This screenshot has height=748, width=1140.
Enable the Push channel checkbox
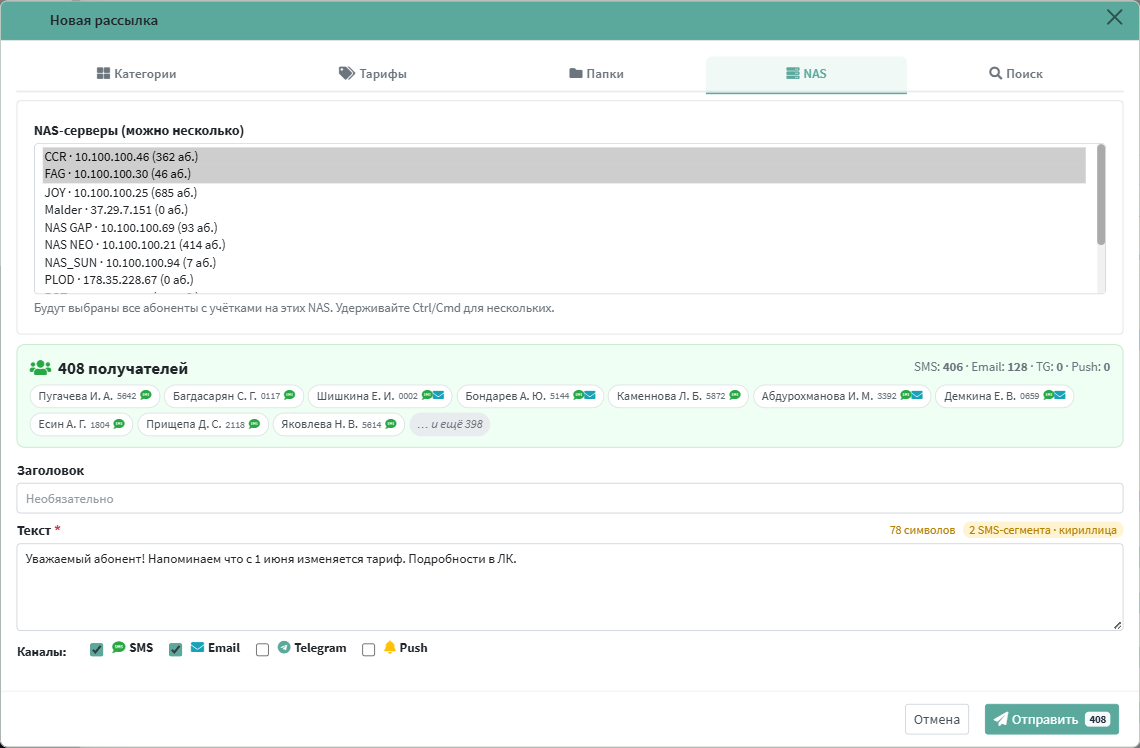[369, 649]
